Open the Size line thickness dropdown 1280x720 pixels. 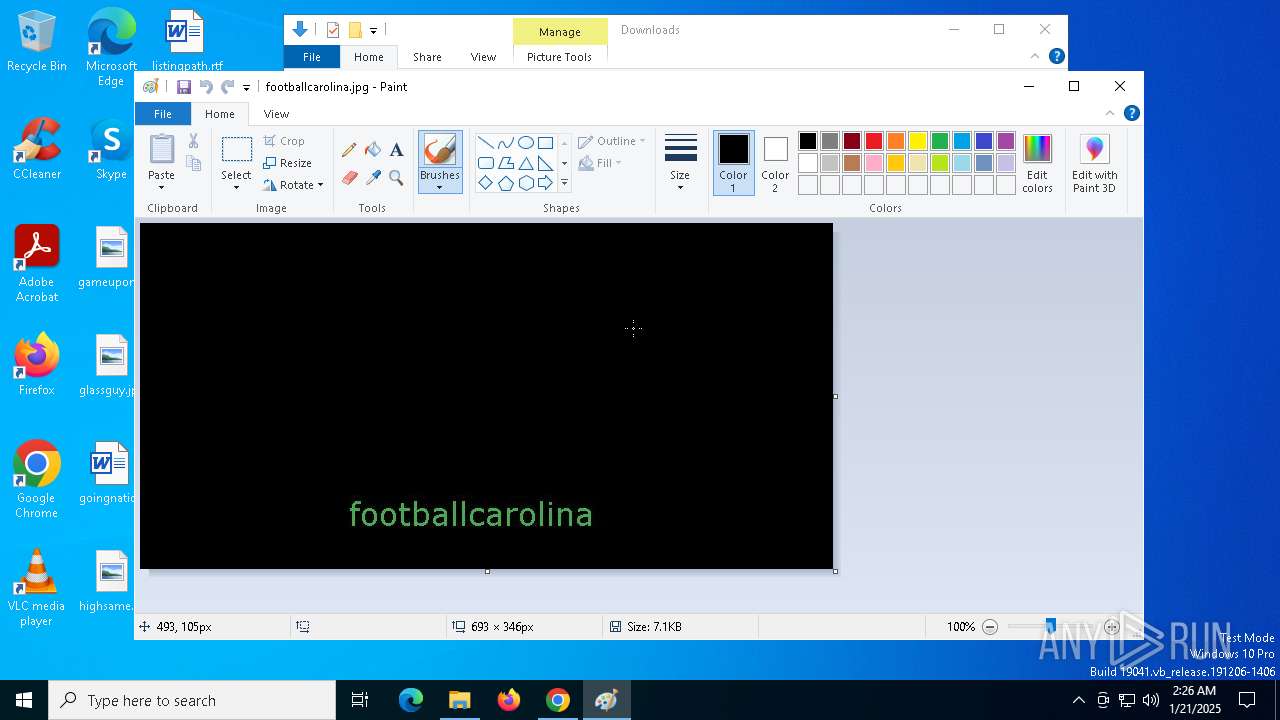[x=680, y=163]
